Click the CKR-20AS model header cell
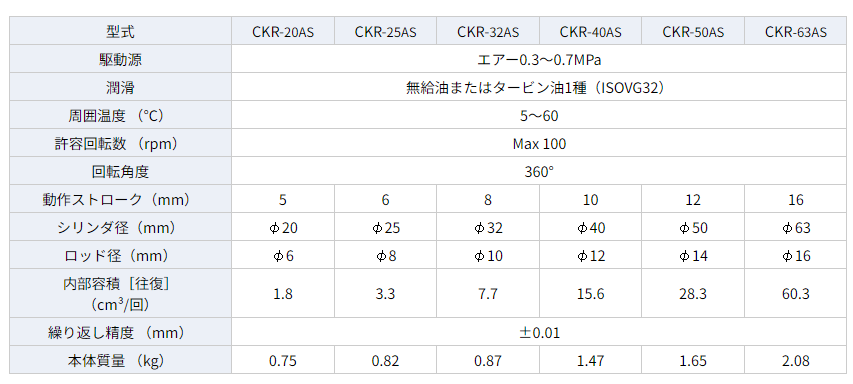853x384 pixels. point(283,32)
